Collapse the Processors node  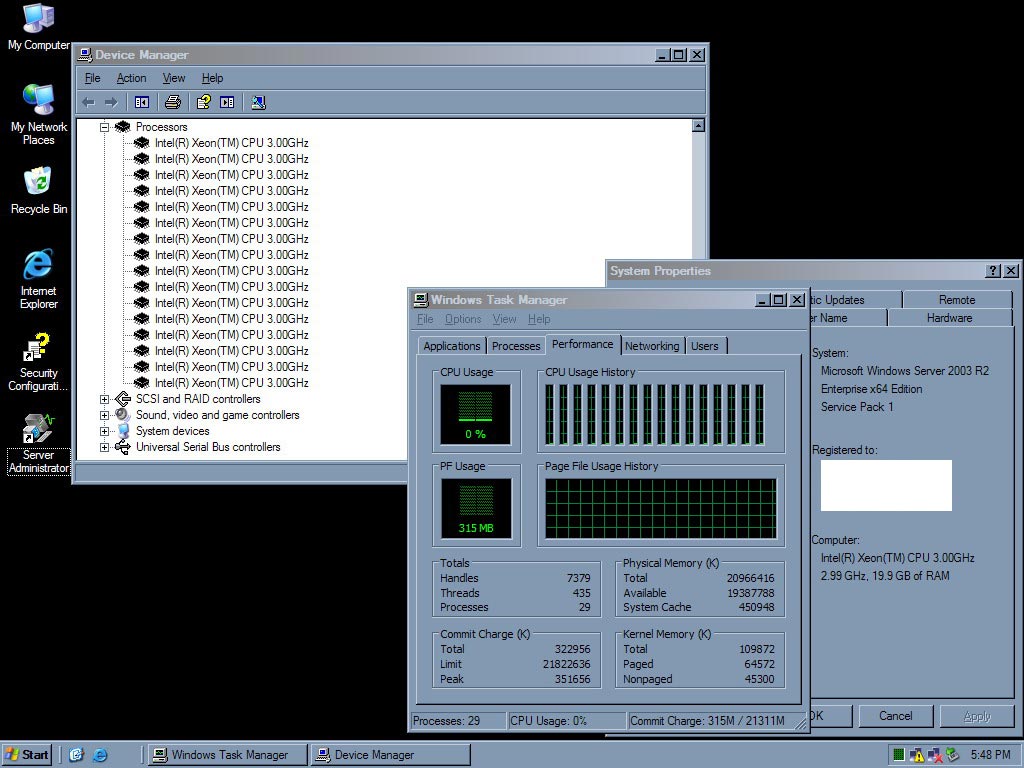click(x=104, y=127)
